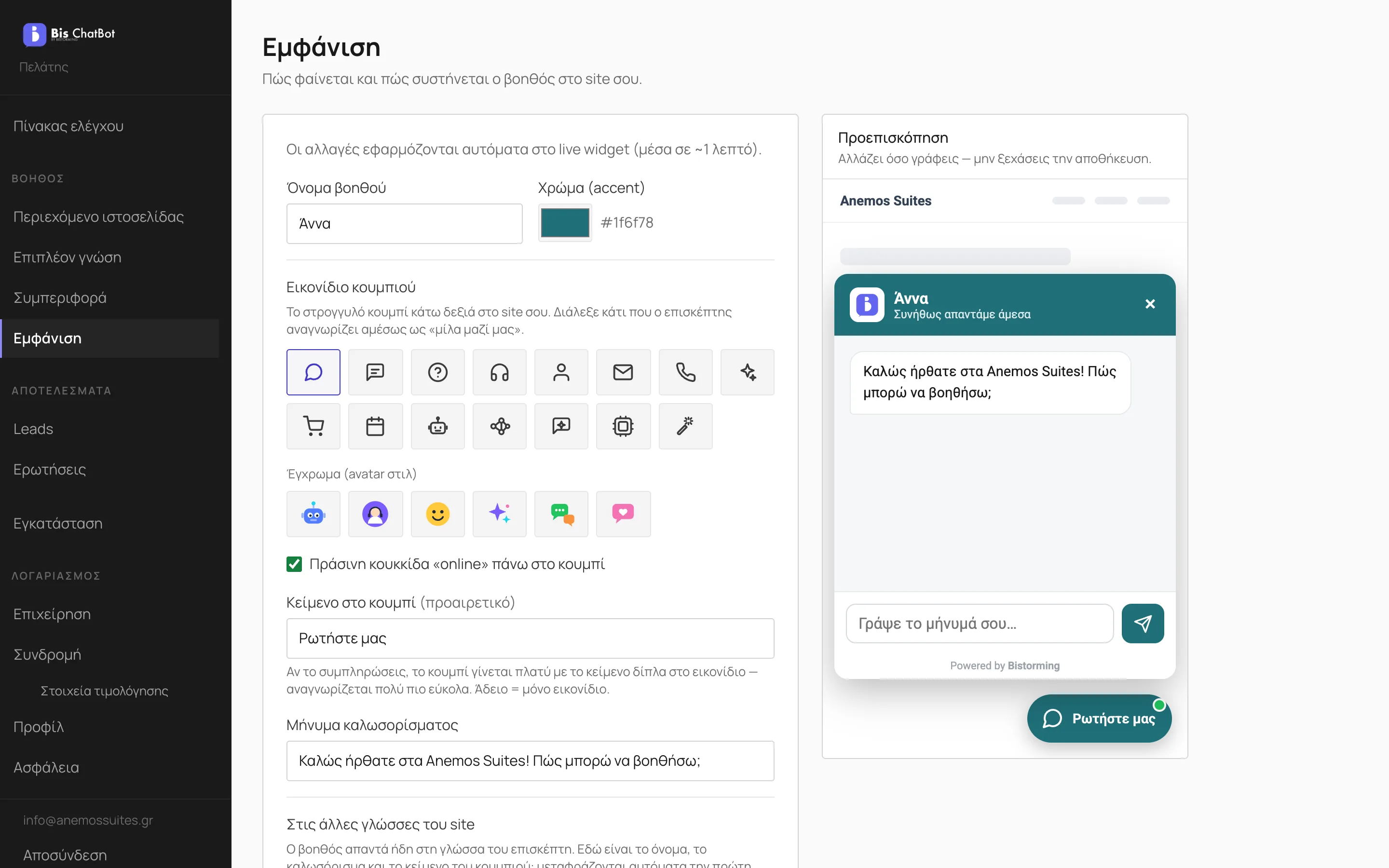Select the calendar button icon
The height and width of the screenshot is (868, 1389).
pyautogui.click(x=375, y=426)
